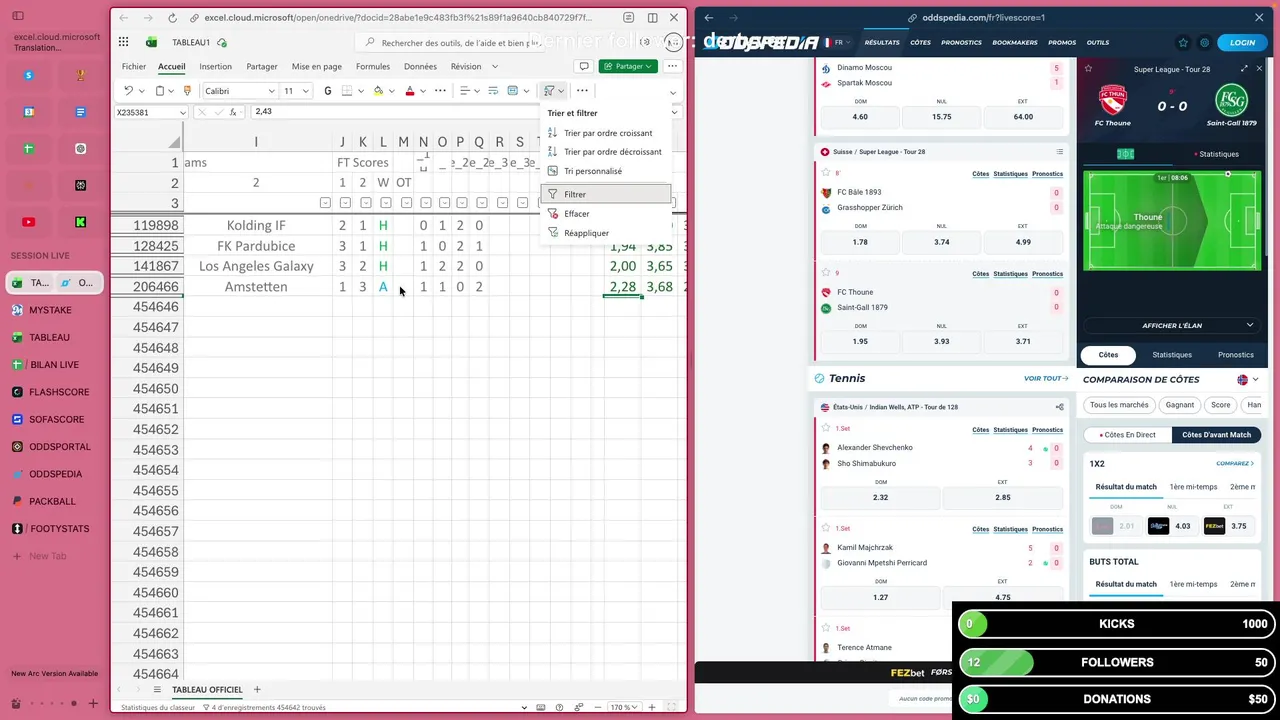Open the Formules ribbon tab

click(373, 67)
